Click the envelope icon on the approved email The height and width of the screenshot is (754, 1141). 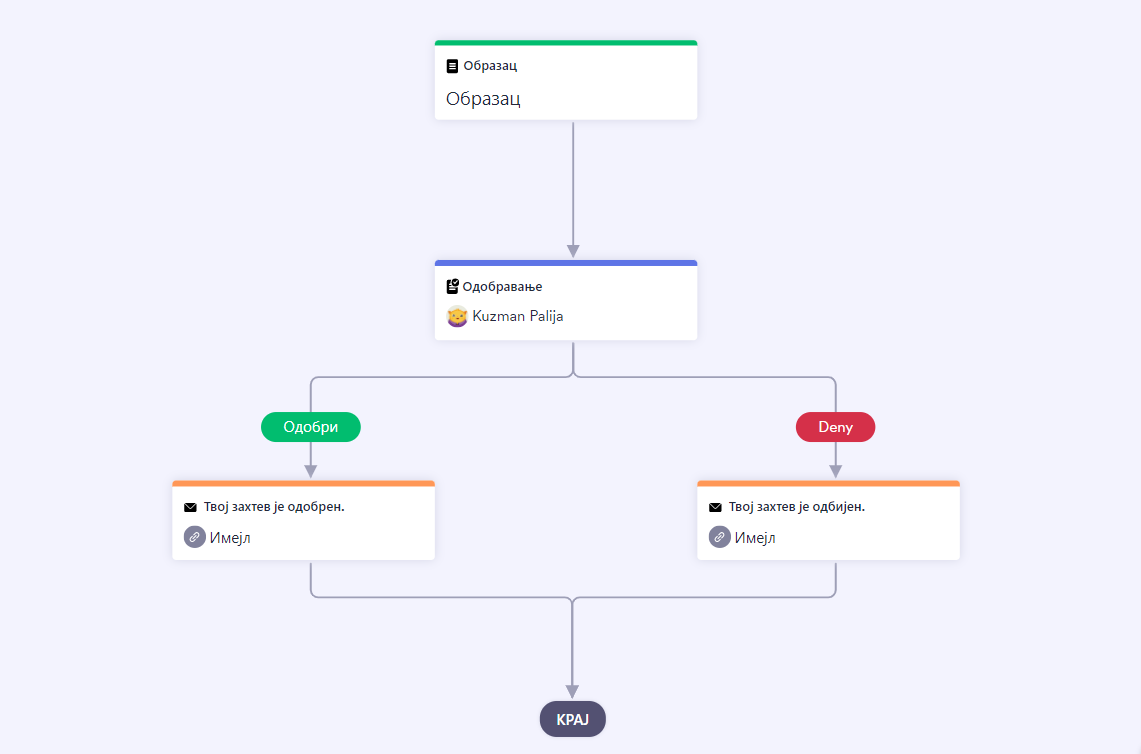click(191, 507)
